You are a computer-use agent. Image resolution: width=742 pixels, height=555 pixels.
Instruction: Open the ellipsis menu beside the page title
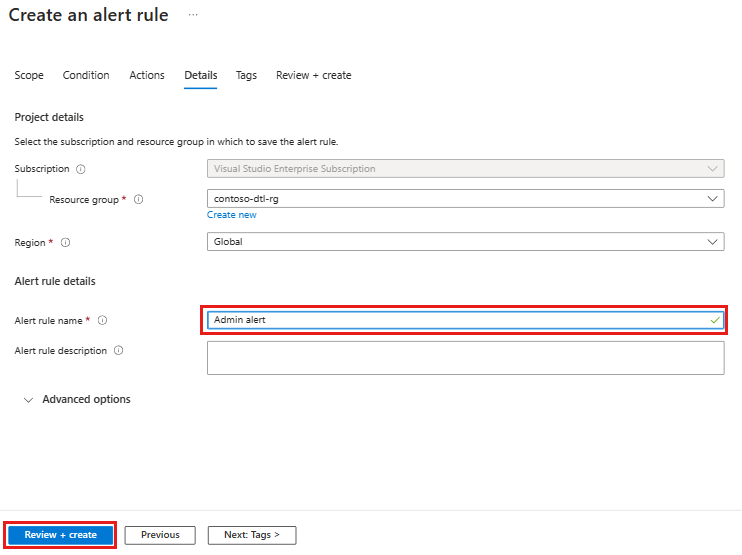click(x=193, y=15)
